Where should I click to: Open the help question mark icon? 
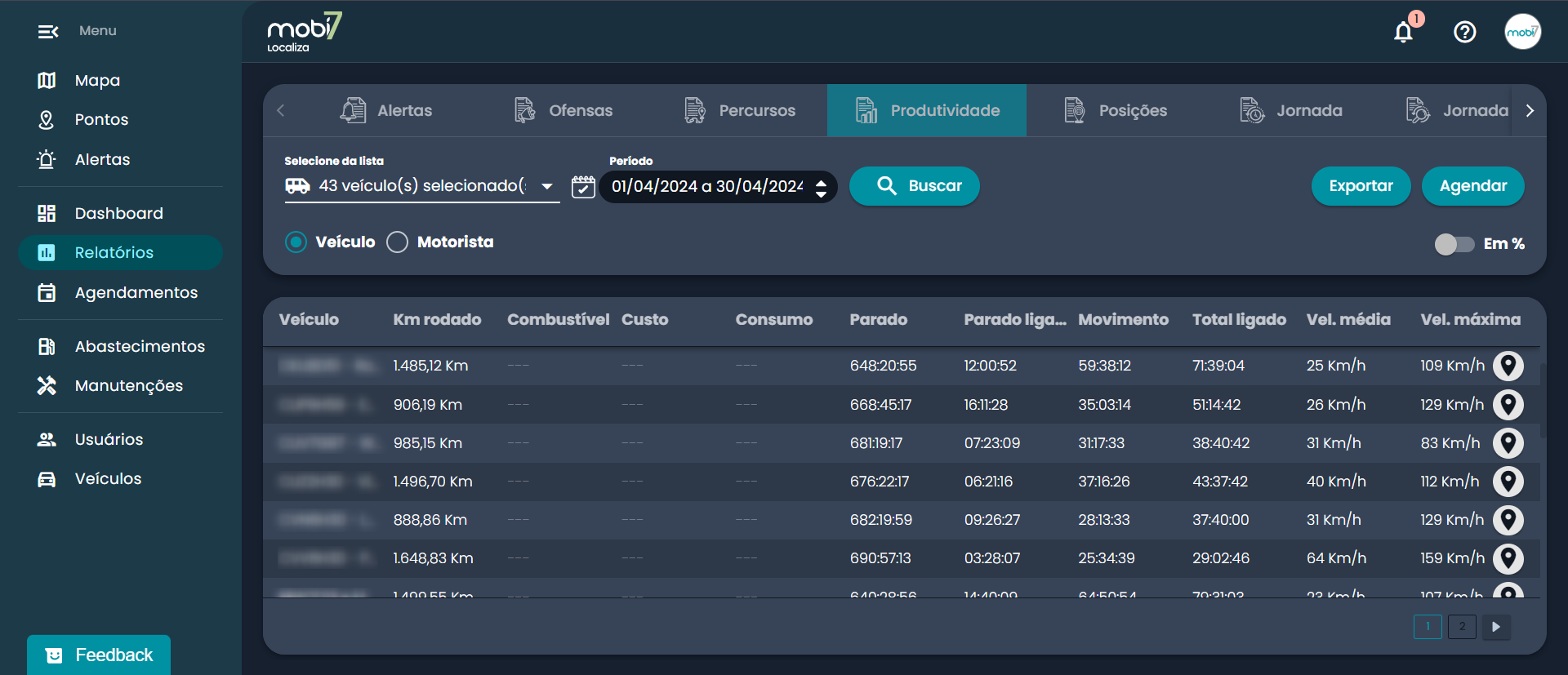1464,32
